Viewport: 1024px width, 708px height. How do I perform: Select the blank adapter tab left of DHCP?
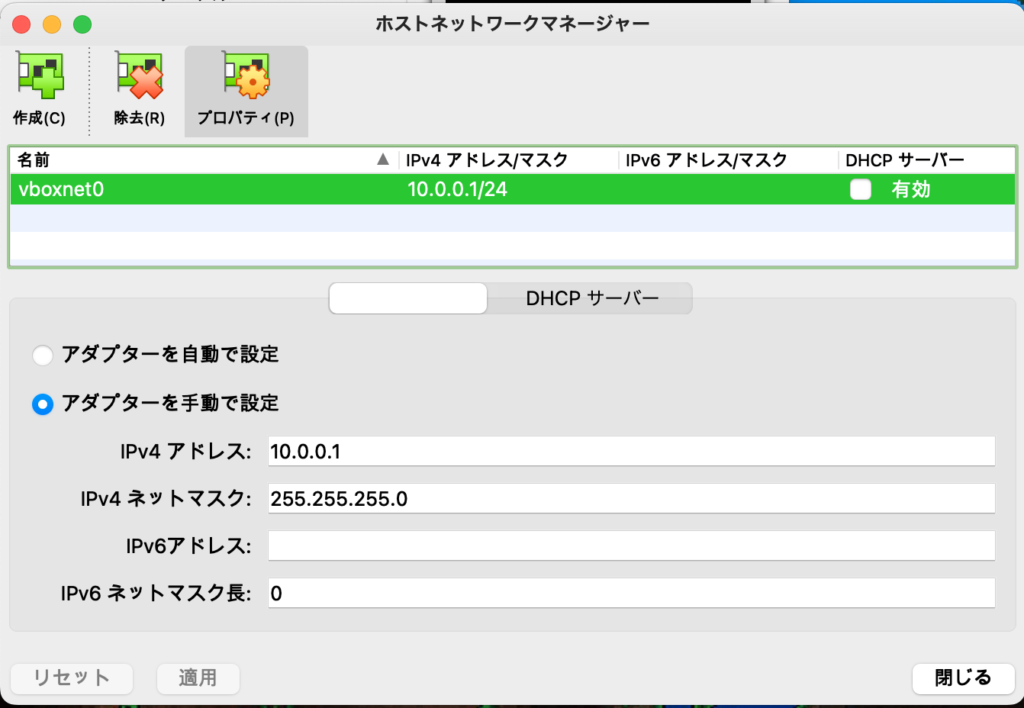point(408,298)
